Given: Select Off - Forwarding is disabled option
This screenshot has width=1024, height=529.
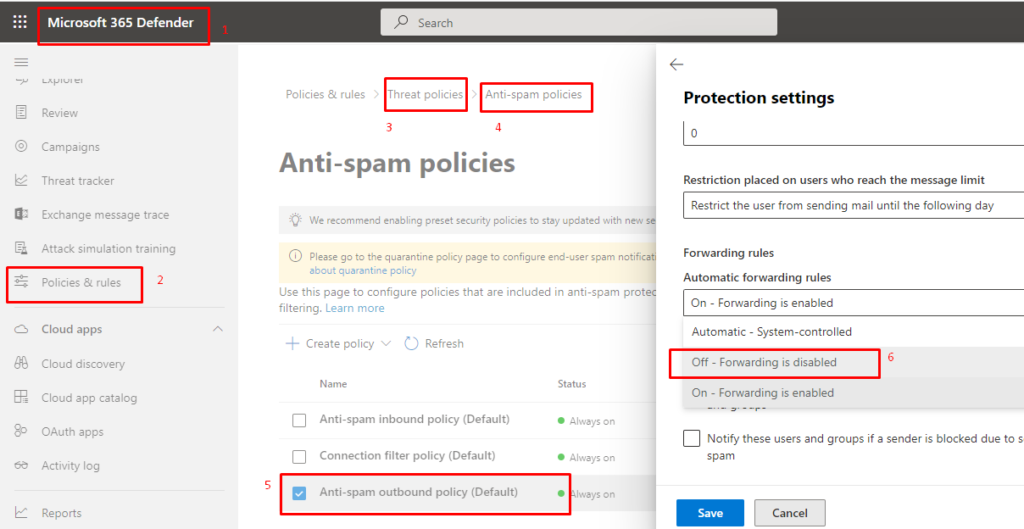Looking at the screenshot, I should pos(853,362).
